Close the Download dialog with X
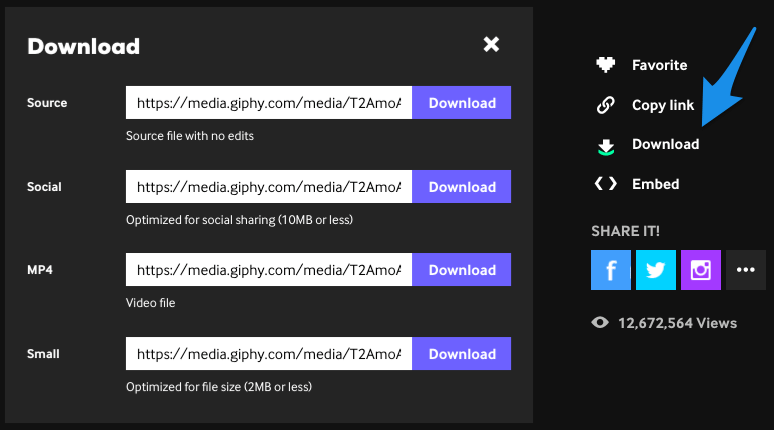This screenshot has height=430, width=774. pyautogui.click(x=491, y=44)
